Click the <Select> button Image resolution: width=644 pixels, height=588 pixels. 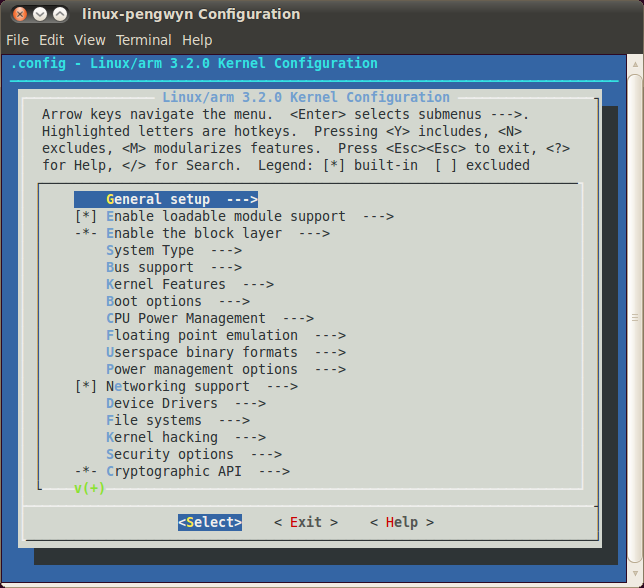click(x=210, y=522)
